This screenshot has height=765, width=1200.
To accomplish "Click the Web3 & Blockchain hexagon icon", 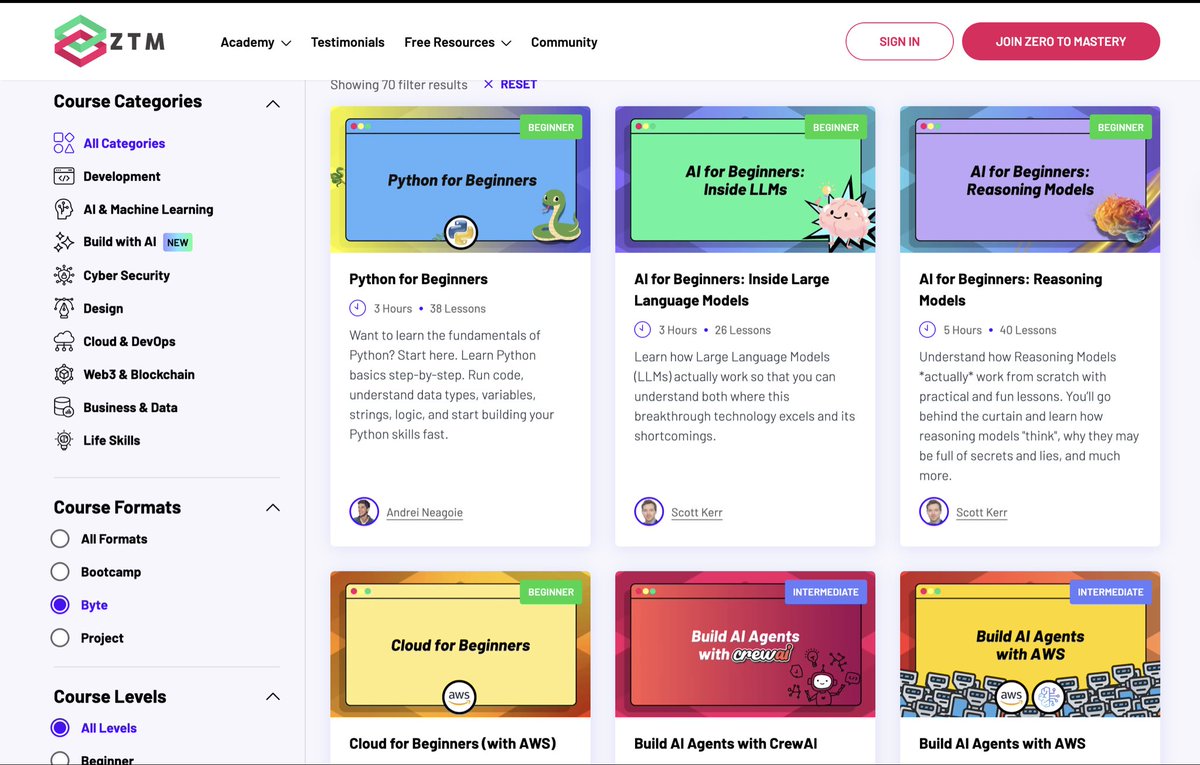I will pos(64,374).
